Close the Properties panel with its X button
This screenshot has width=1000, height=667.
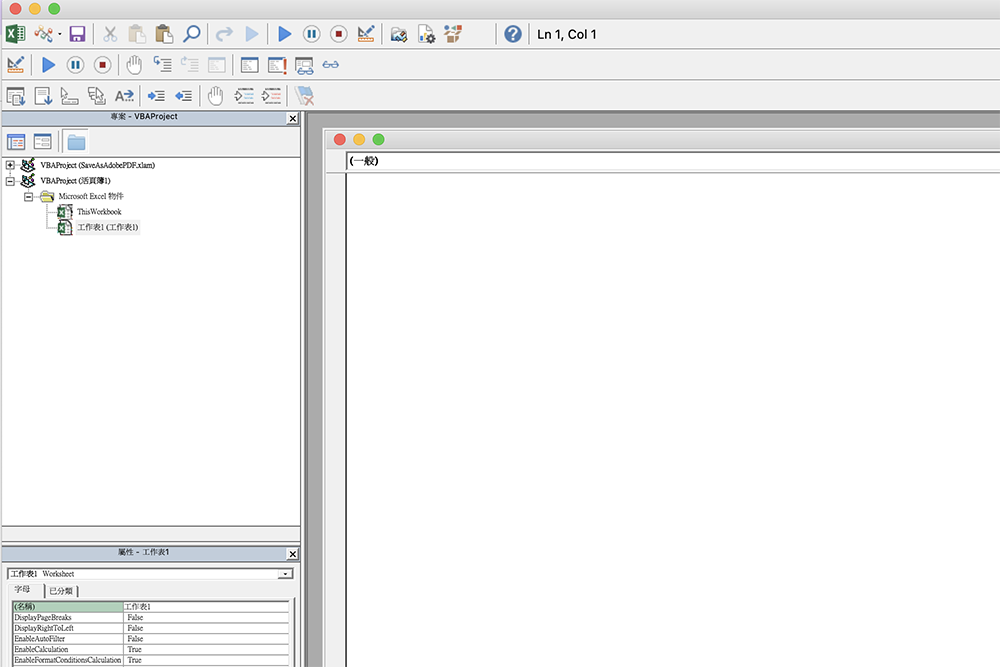click(x=292, y=553)
